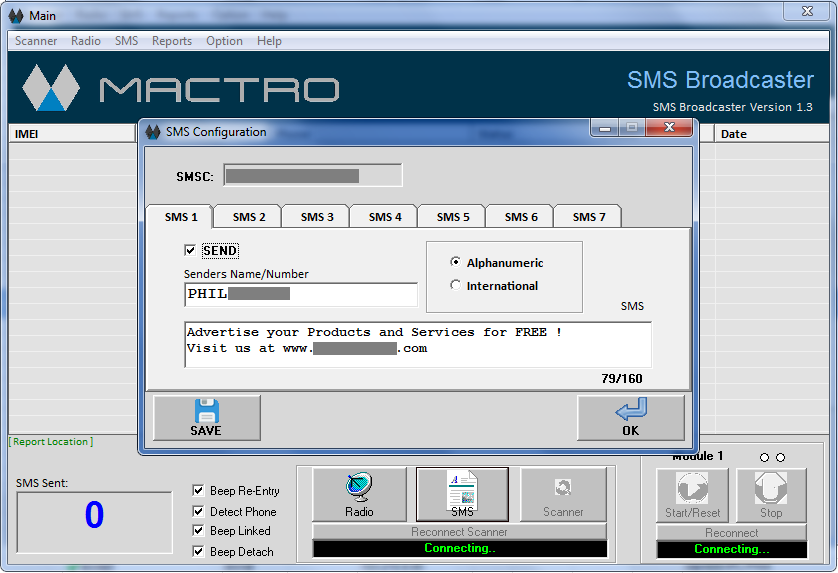Viewport: 838px width, 573px height.
Task: Open the Option menu
Action: (x=224, y=41)
